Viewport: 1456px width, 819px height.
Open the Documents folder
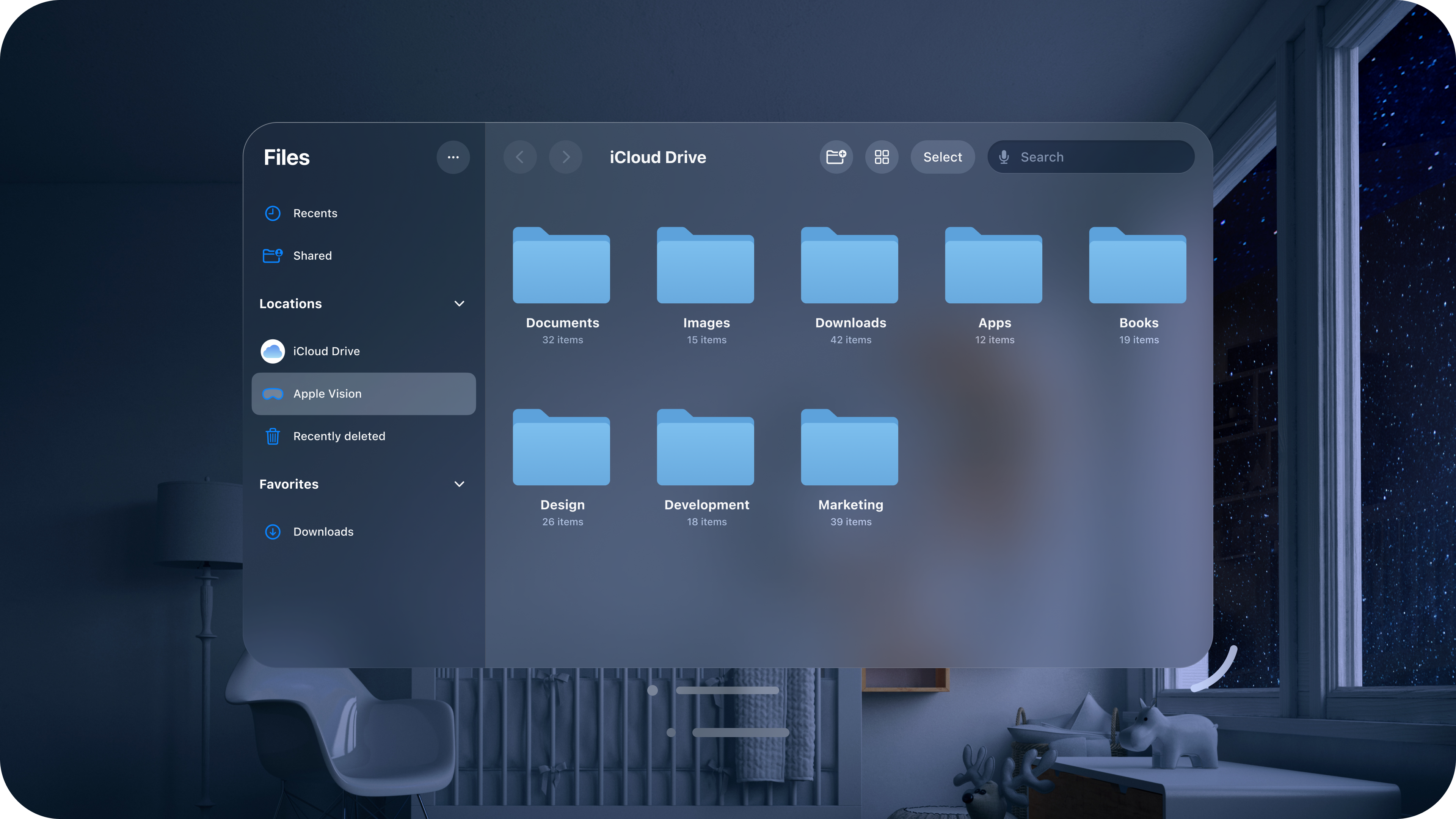(x=561, y=266)
